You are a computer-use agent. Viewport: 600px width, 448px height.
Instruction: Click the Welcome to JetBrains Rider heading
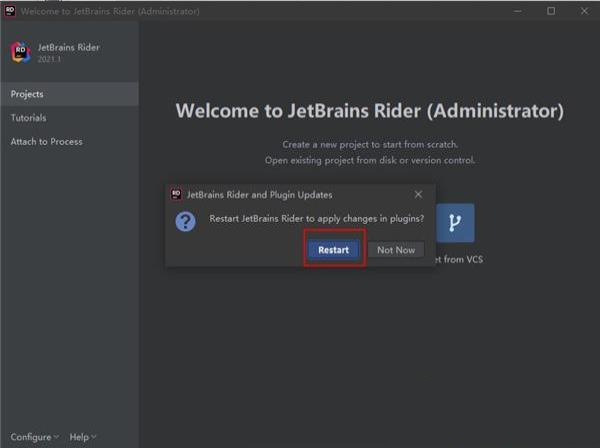(x=369, y=111)
